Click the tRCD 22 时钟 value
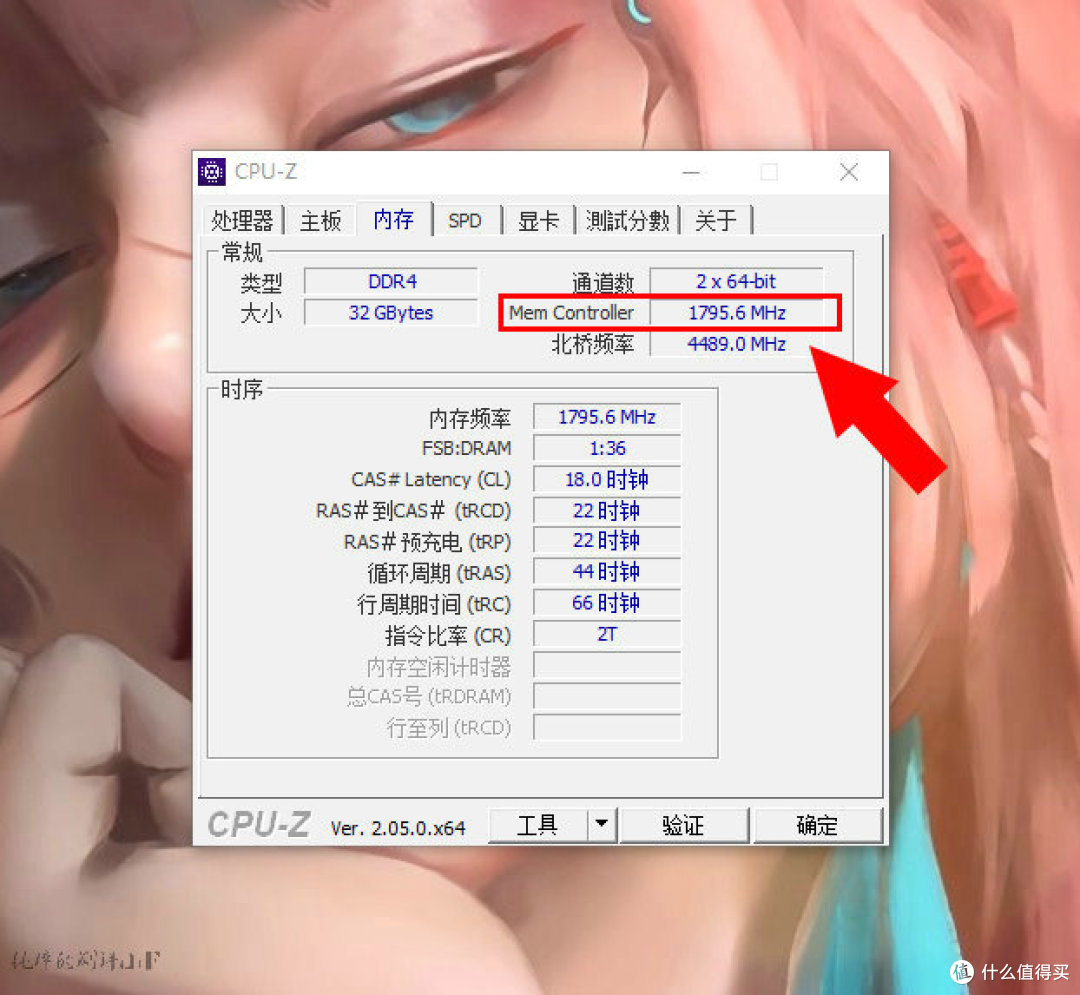This screenshot has width=1080, height=995. tap(607, 510)
